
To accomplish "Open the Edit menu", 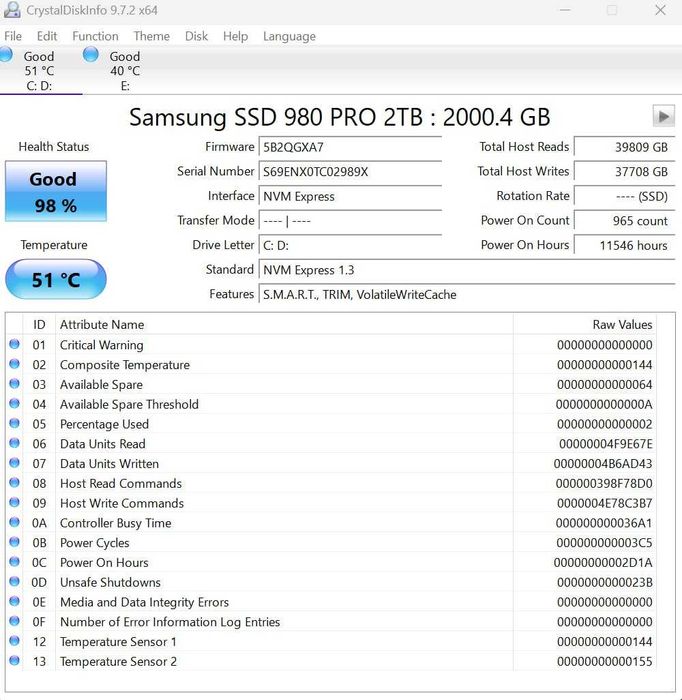I will point(47,36).
